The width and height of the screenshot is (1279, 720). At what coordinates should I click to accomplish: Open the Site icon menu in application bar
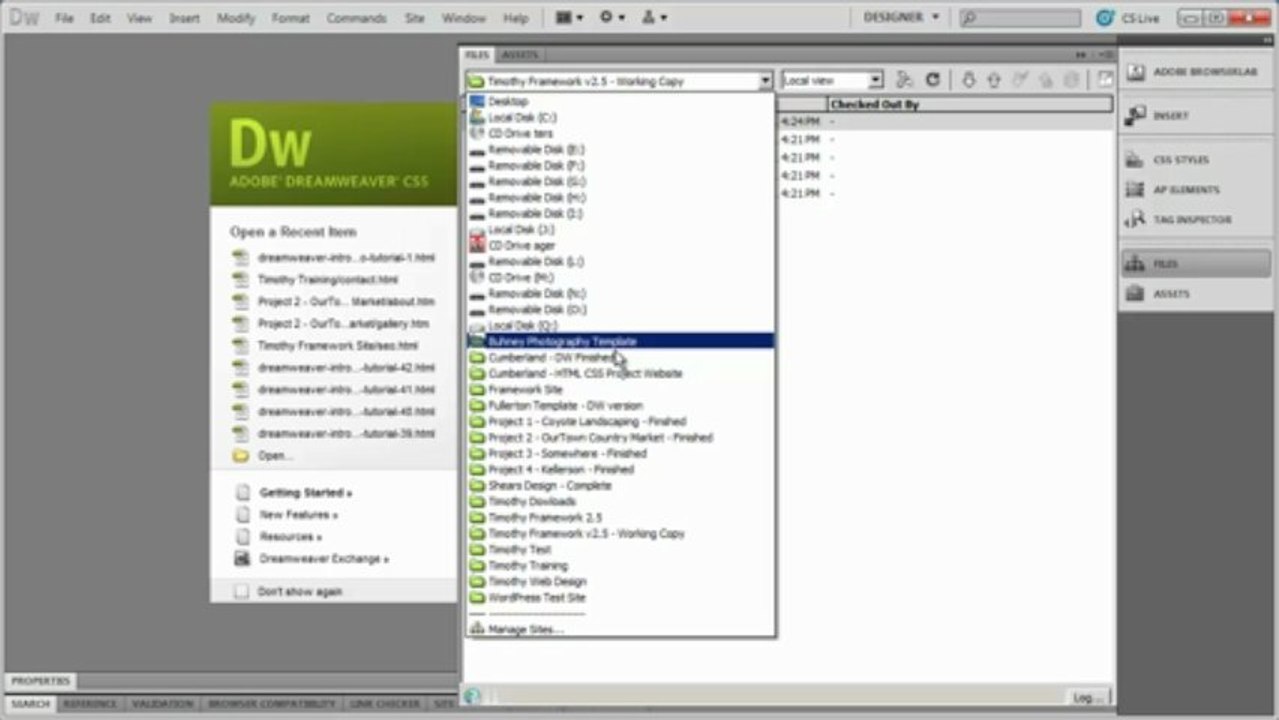point(654,18)
